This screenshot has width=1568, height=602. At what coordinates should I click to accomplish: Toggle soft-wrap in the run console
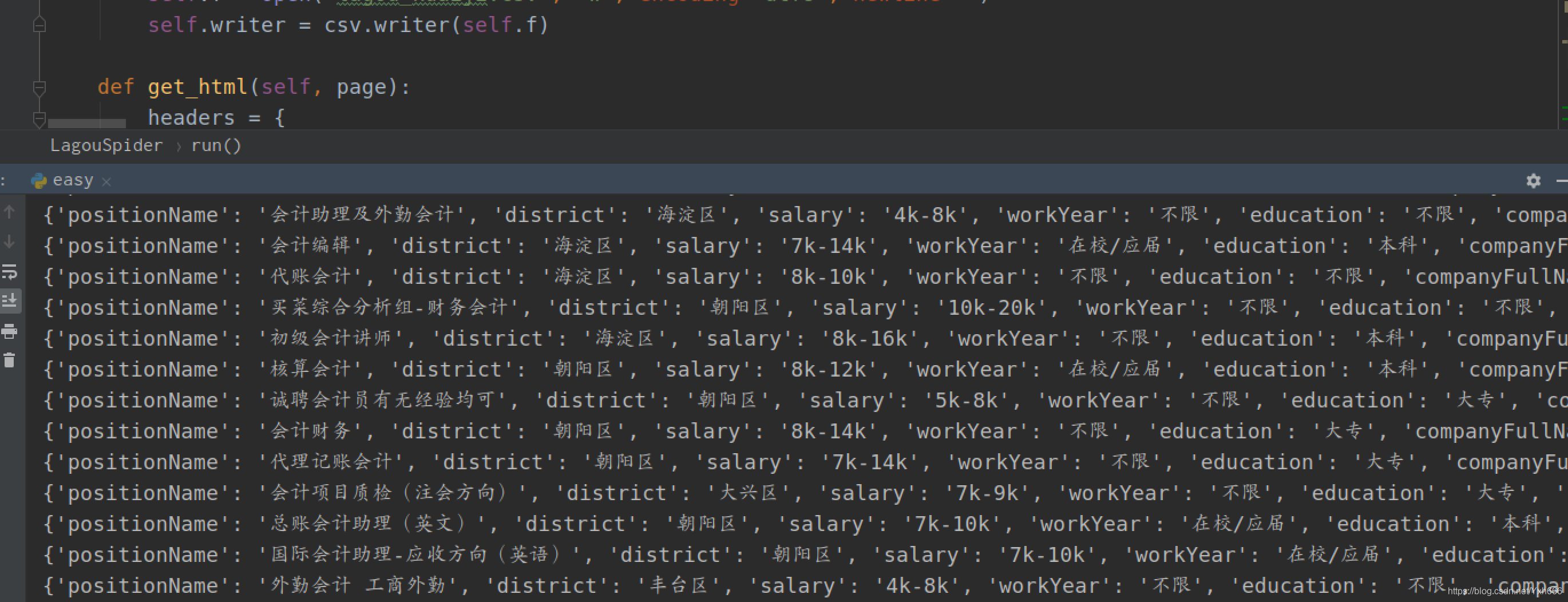pyautogui.click(x=9, y=271)
